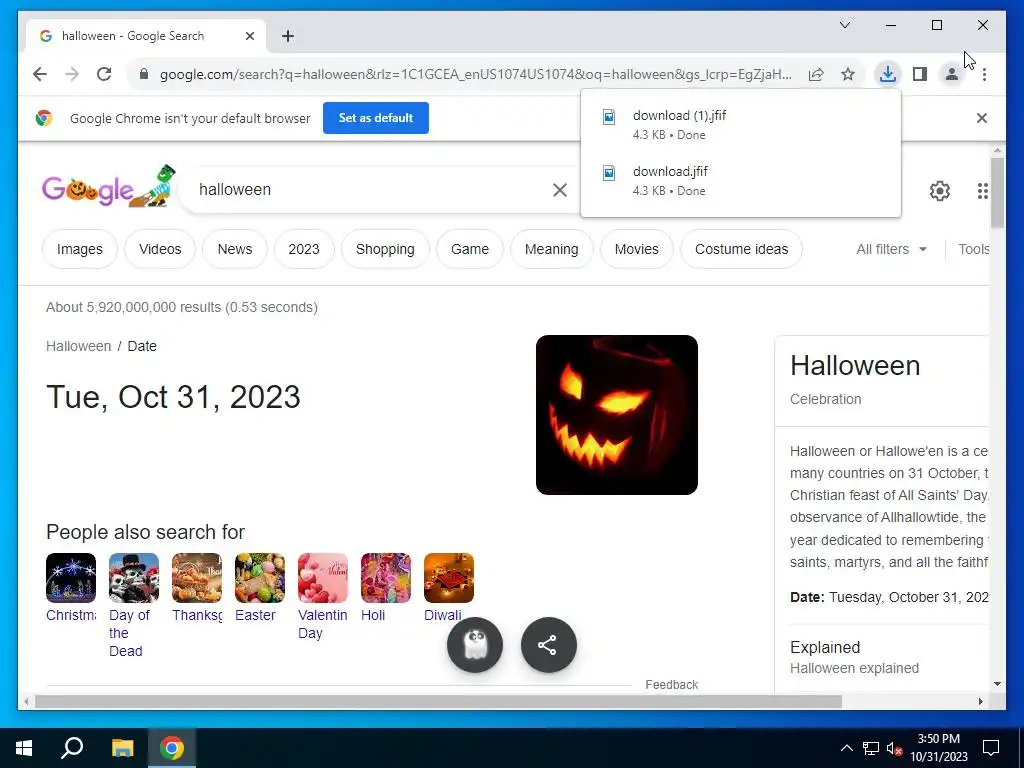Click the horizontal scrollbar right arrow
The image size is (1024, 768).
(980, 701)
